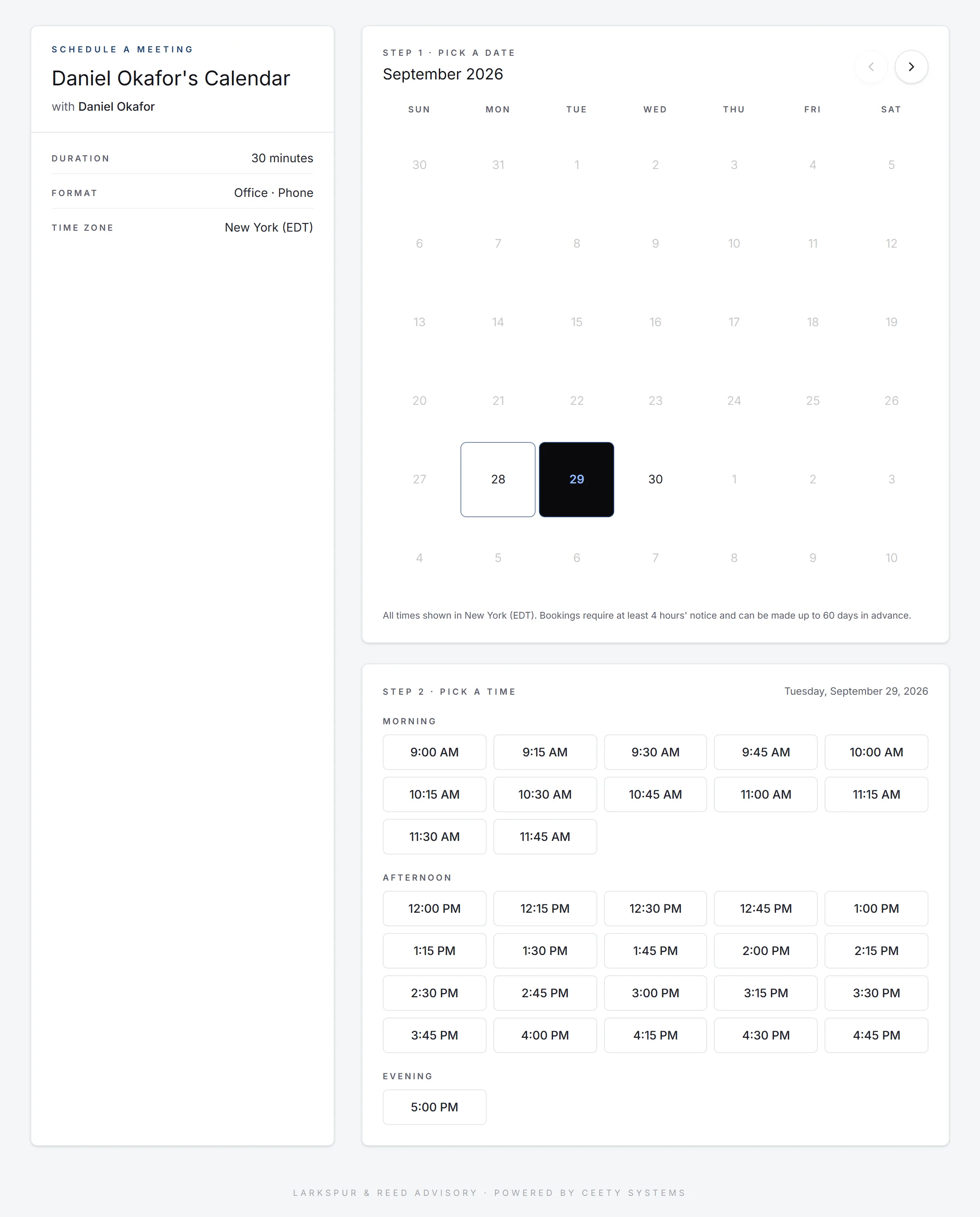
Task: Pick the 12:00 PM time slot
Action: pyautogui.click(x=434, y=909)
